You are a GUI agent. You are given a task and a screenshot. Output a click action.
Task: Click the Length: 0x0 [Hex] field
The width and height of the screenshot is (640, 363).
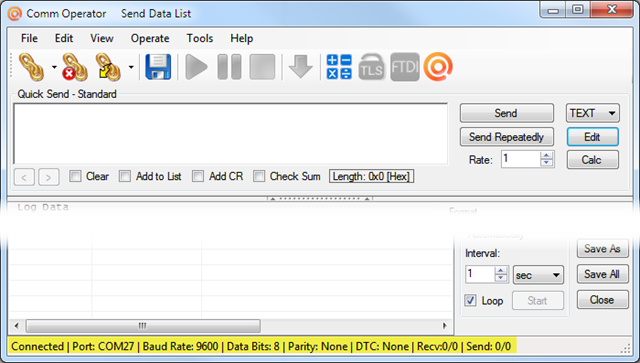pos(371,176)
